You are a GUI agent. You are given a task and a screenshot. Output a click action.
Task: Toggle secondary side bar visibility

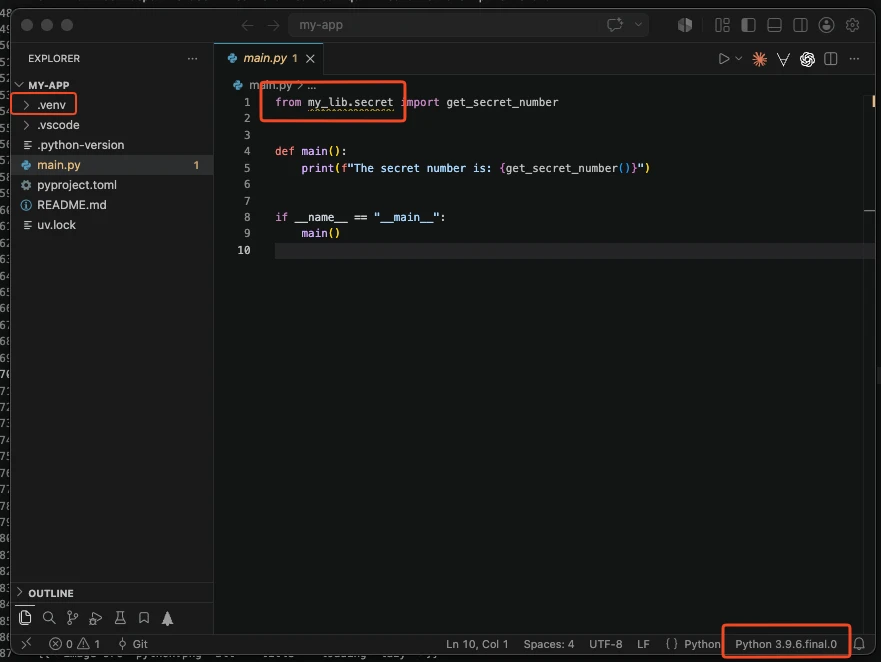800,25
